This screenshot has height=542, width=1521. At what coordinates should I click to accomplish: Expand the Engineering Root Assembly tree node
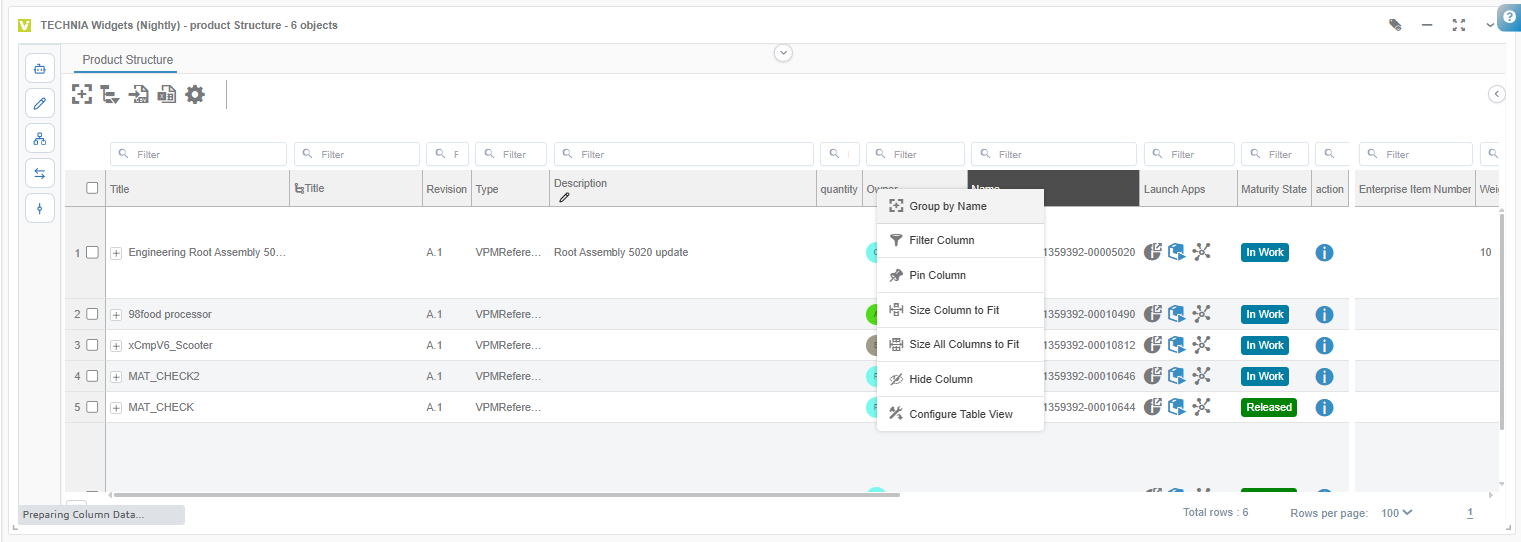pyautogui.click(x=116, y=253)
